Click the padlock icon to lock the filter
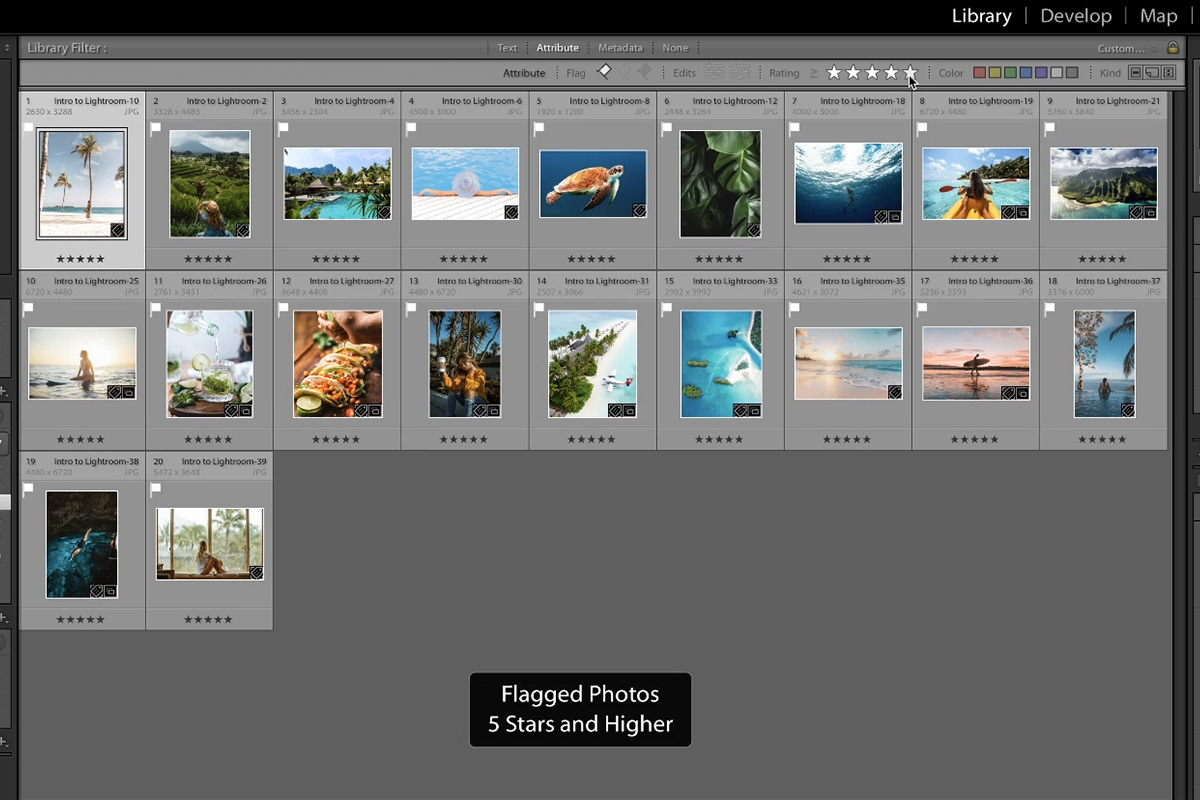1200x800 pixels. 1172,47
